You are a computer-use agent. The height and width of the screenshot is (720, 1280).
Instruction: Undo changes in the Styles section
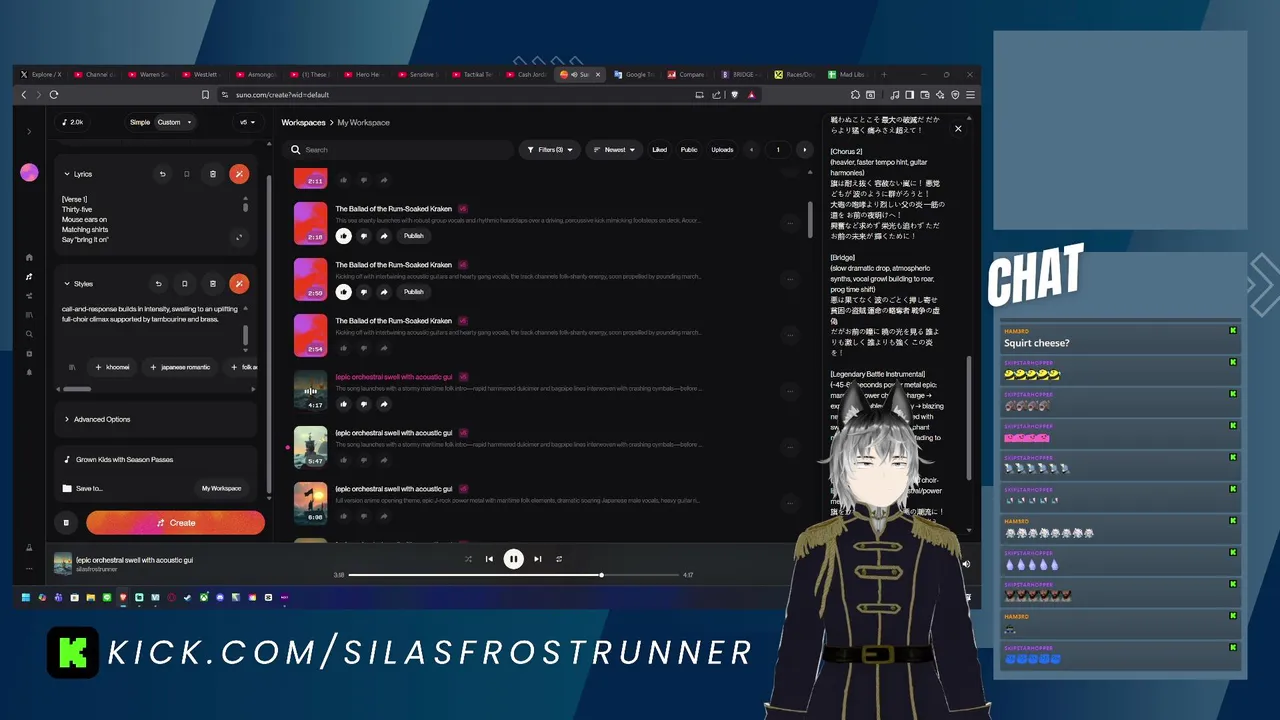(x=158, y=284)
